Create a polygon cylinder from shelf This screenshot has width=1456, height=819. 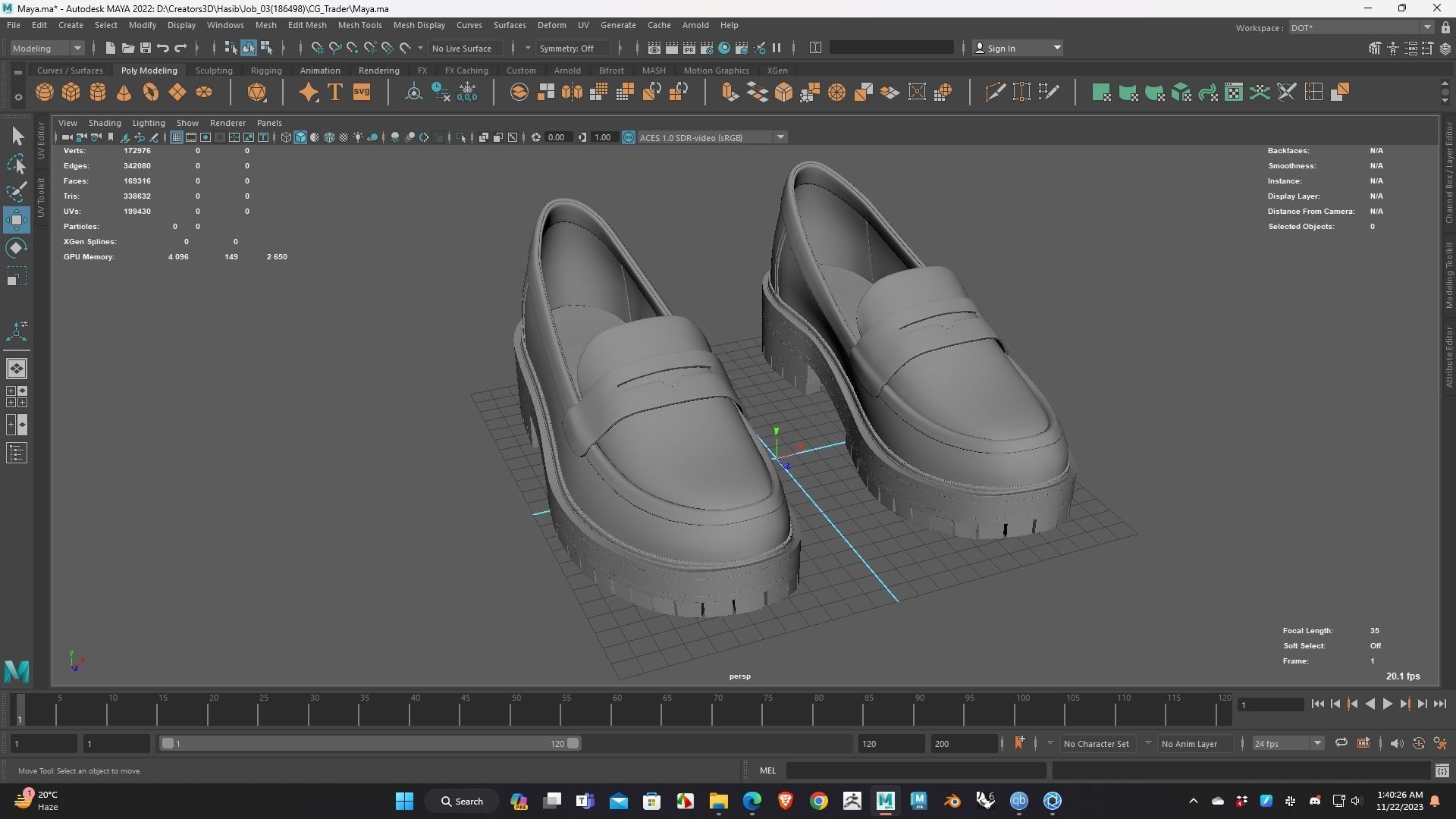[98, 93]
